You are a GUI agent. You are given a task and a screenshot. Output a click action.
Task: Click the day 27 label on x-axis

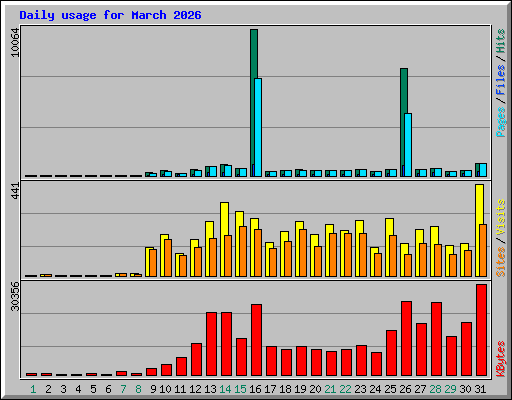(x=420, y=389)
